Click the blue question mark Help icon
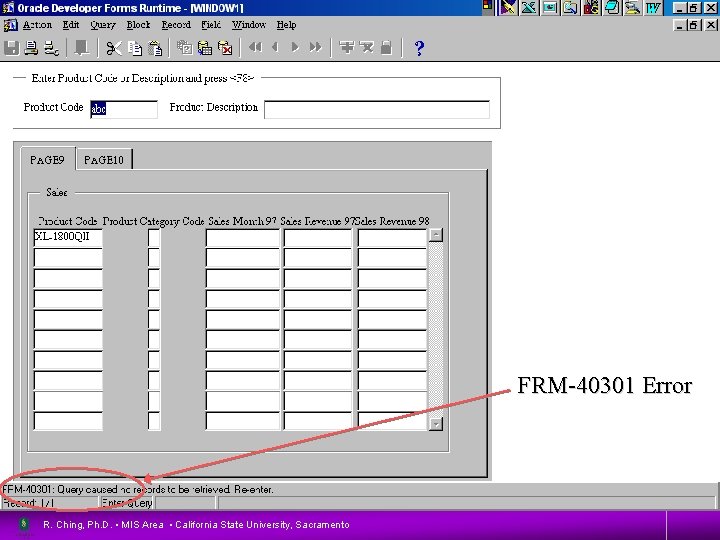This screenshot has width=720, height=540. click(419, 48)
